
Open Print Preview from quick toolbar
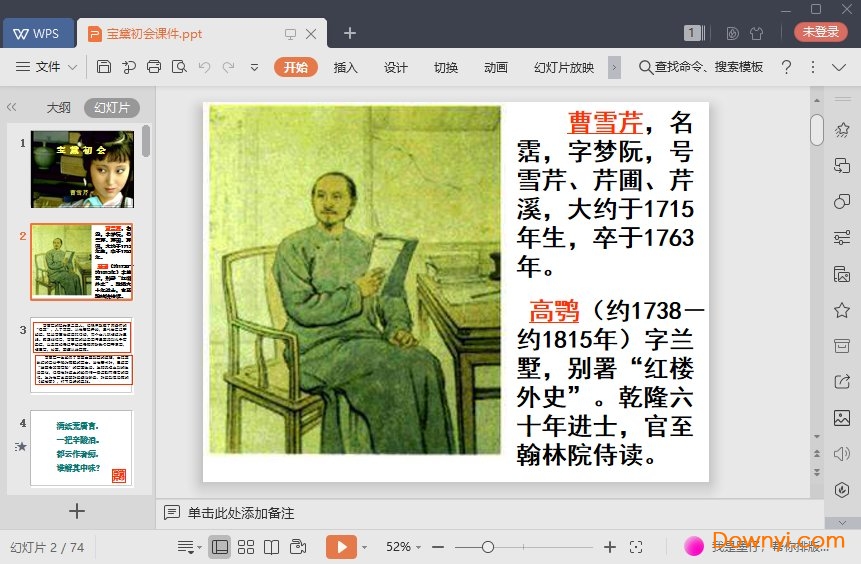click(x=179, y=67)
